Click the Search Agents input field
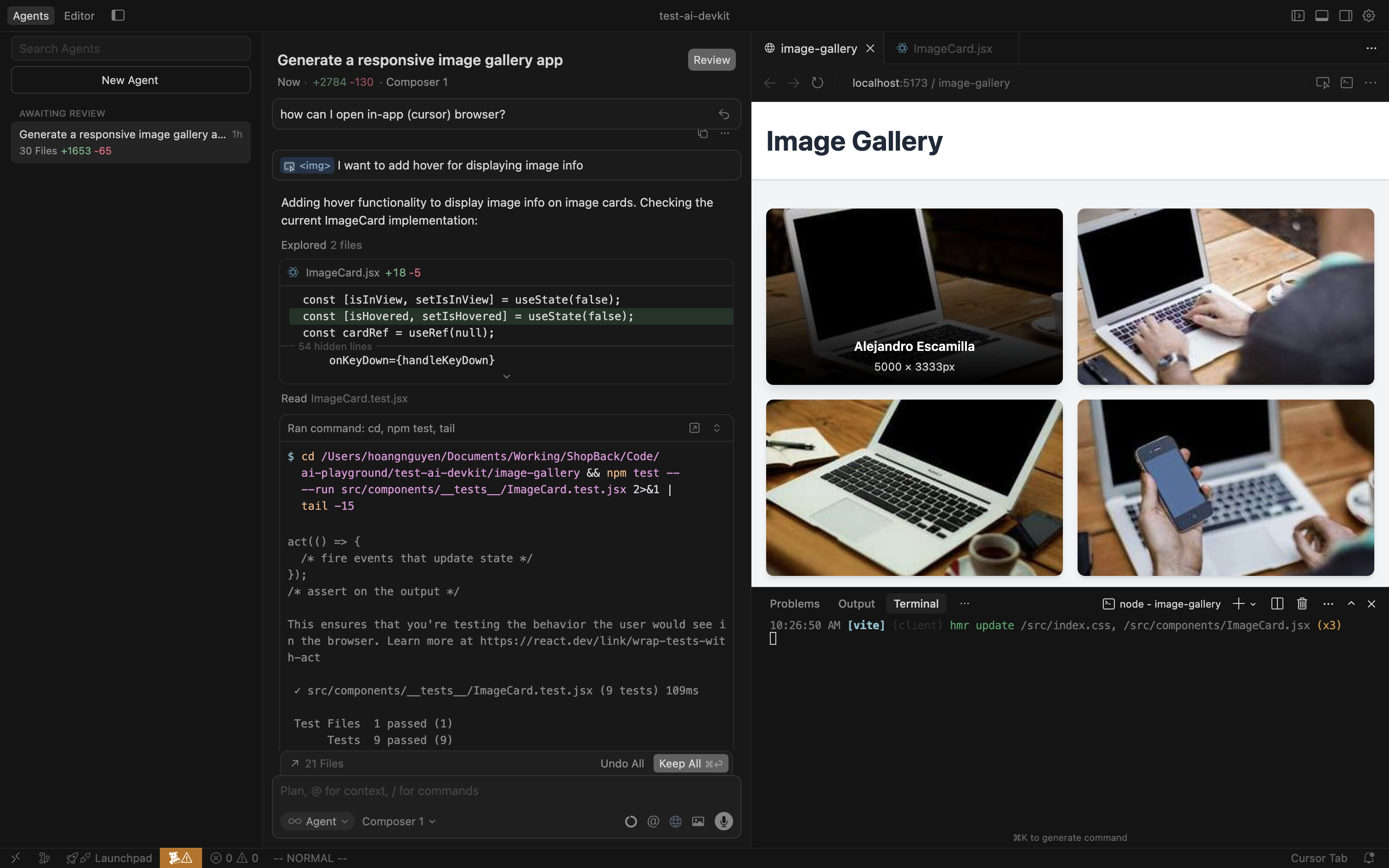Viewport: 1389px width, 868px height. 130,48
